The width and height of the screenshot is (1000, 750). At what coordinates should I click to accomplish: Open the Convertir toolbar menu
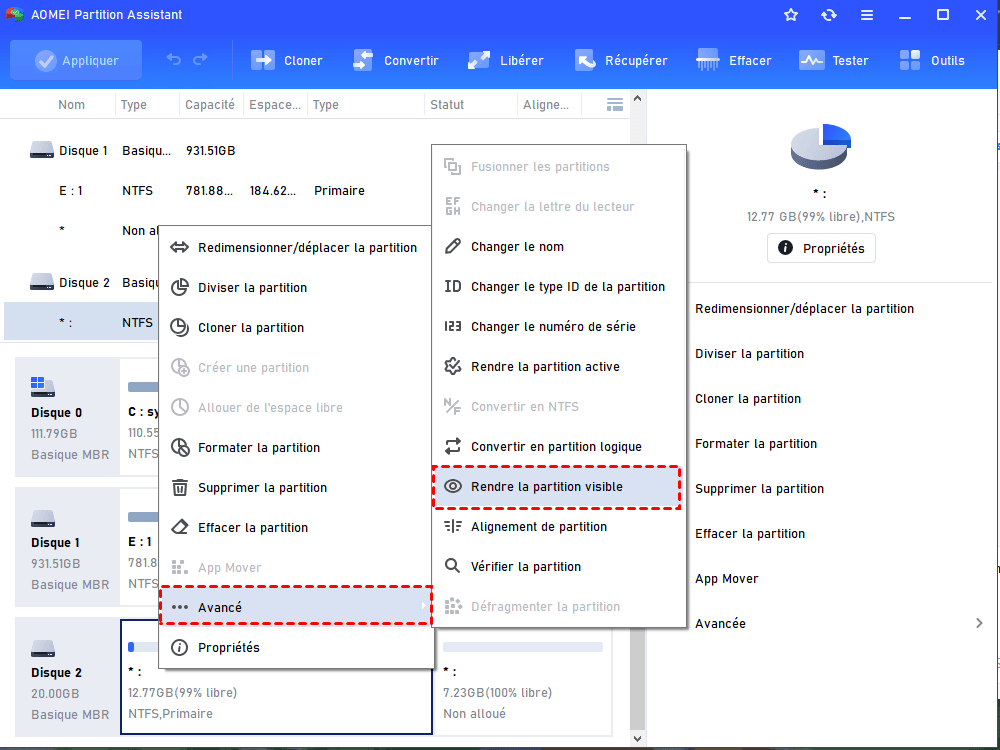coord(395,61)
